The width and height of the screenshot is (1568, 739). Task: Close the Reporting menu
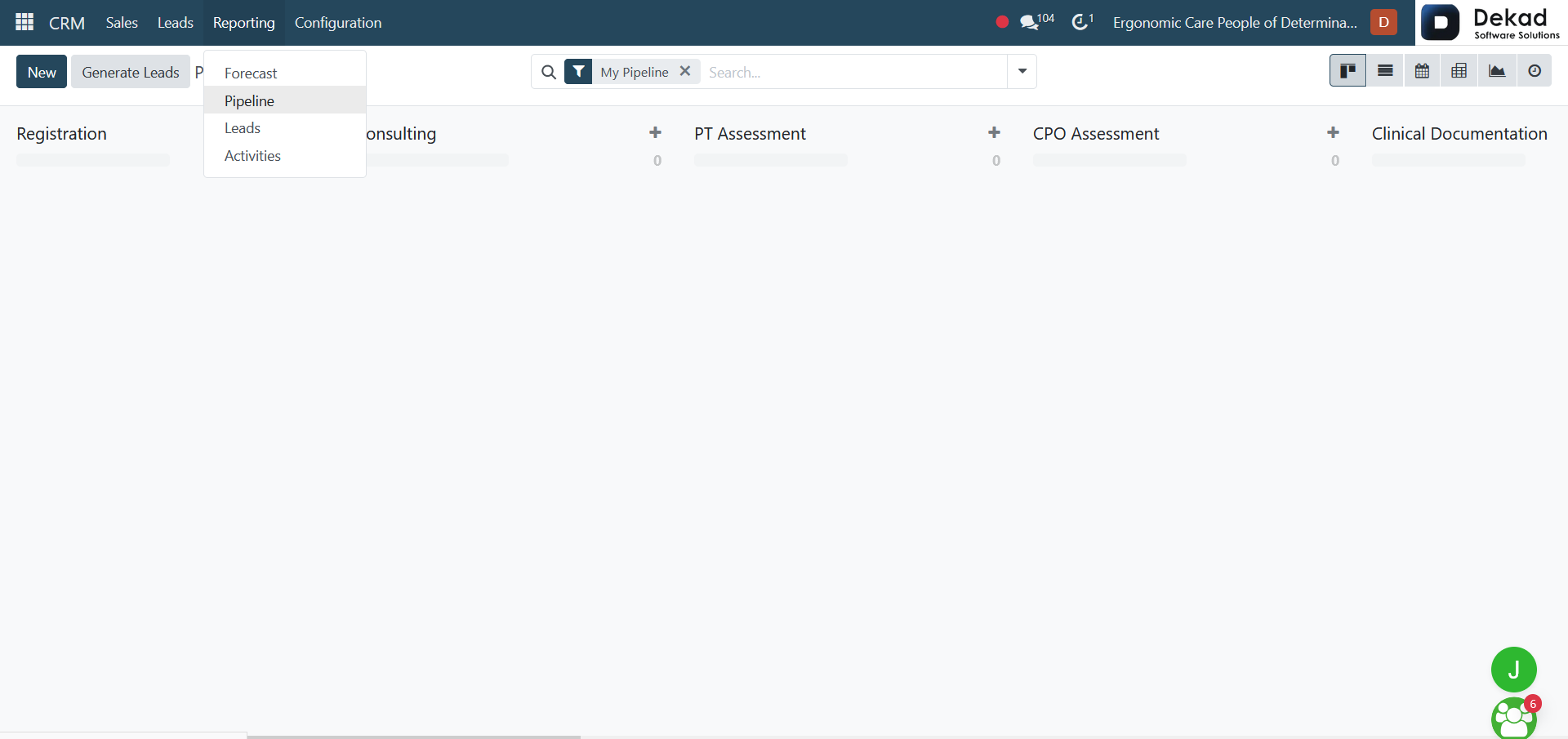[x=243, y=23]
